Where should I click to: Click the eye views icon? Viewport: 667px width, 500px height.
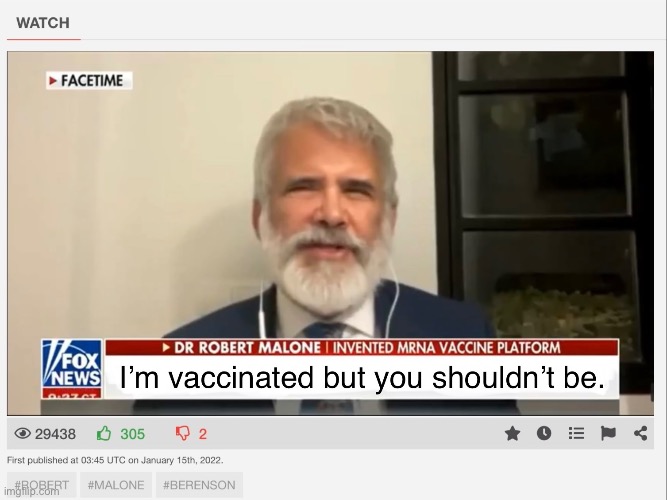(23, 434)
